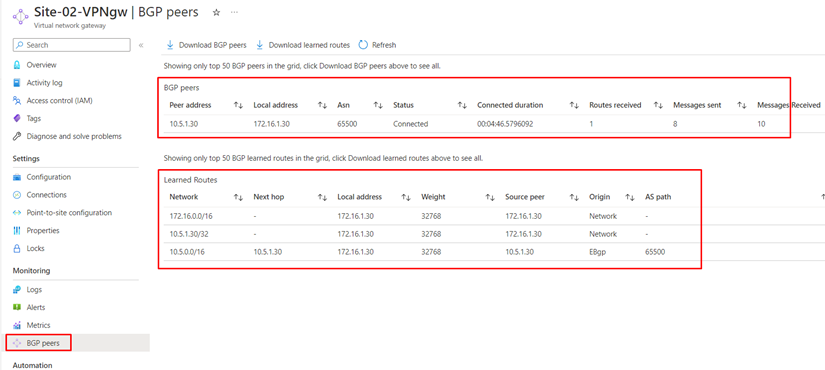825x370 pixels.
Task: Sort BGP peers by Local address column
Action: coord(323,105)
